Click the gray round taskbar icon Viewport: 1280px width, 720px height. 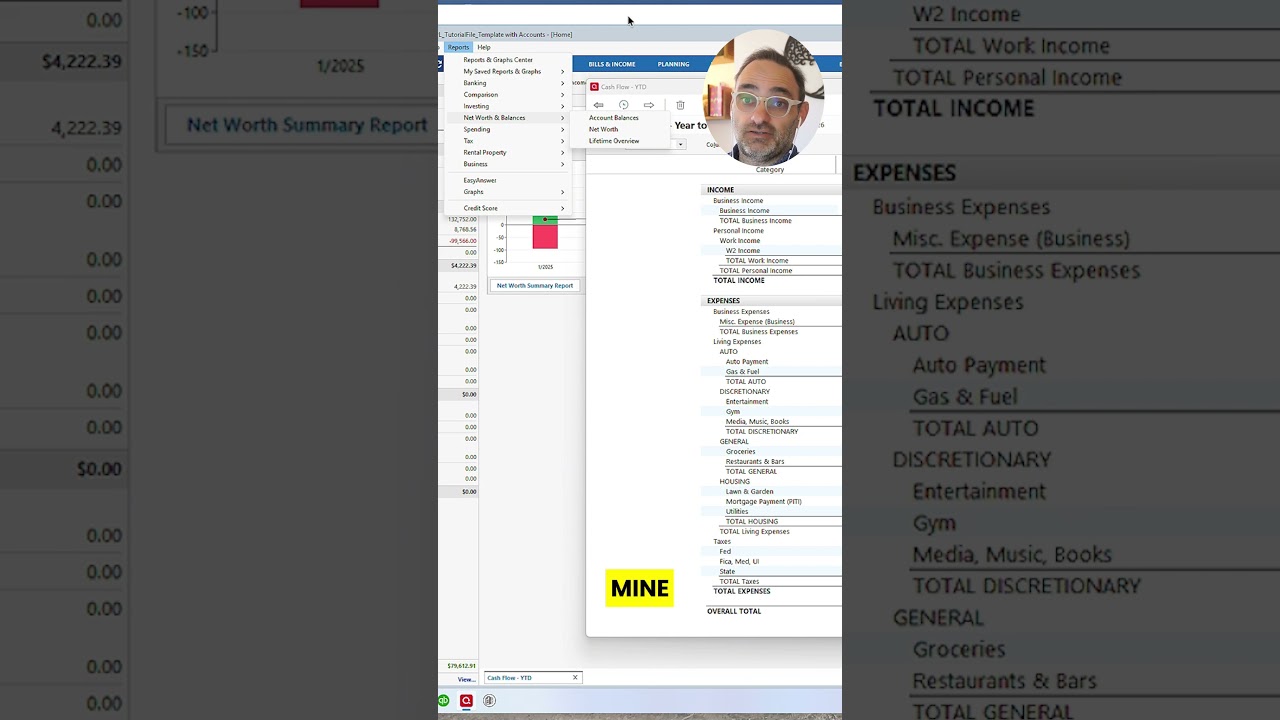(489, 701)
